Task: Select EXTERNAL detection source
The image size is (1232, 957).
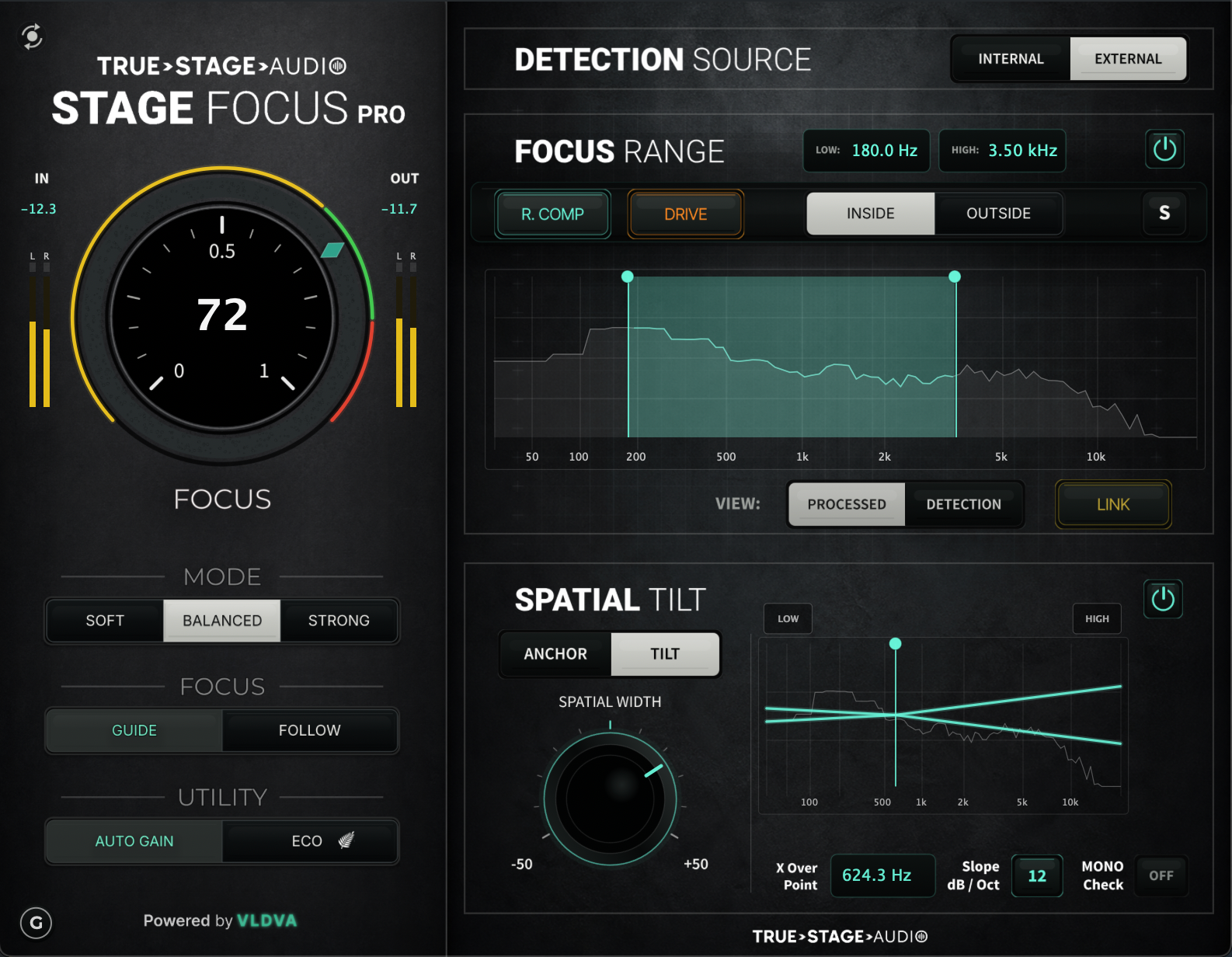Action: pyautogui.click(x=1128, y=59)
